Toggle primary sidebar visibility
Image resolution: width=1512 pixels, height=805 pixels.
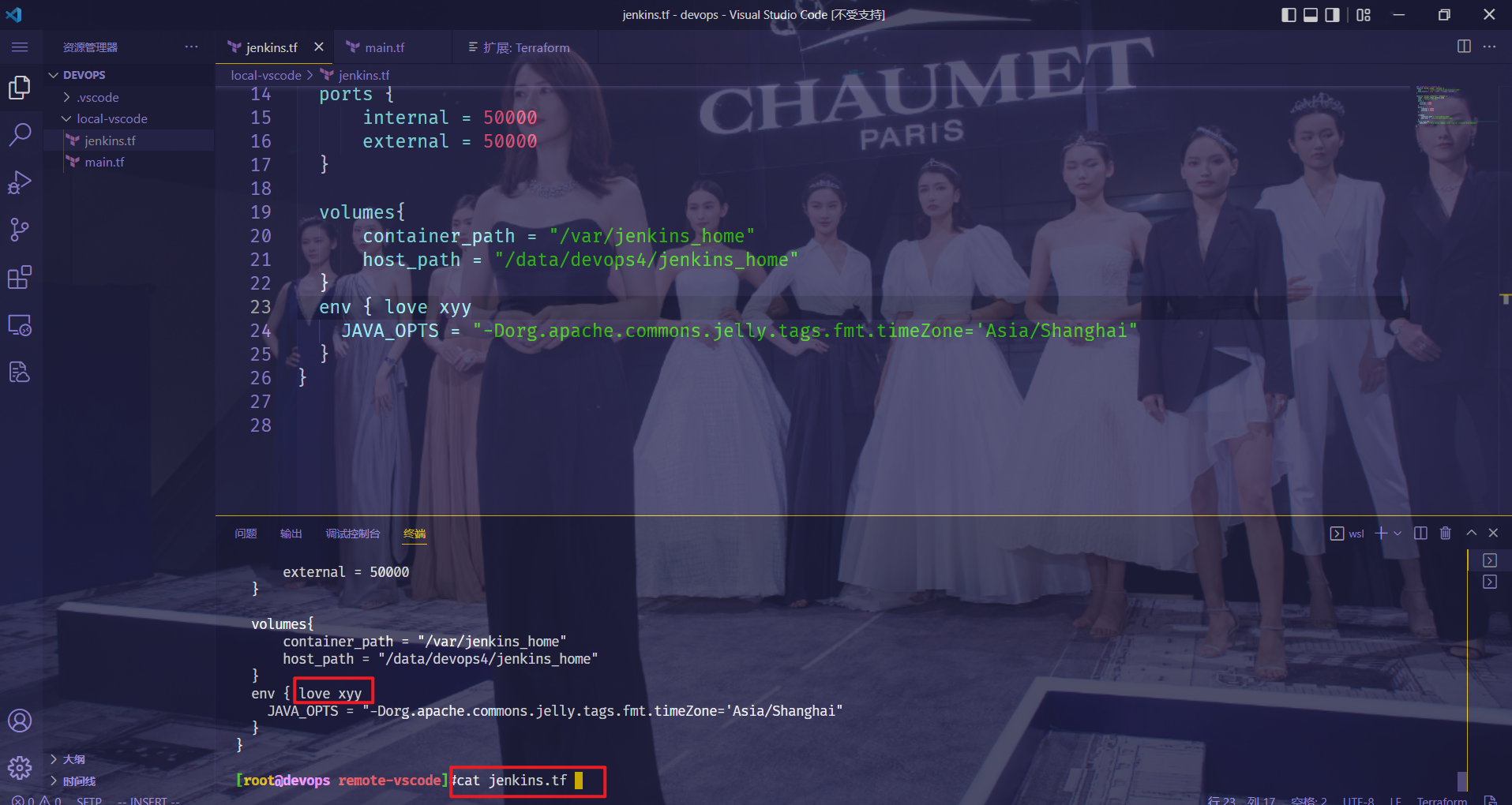[1289, 14]
